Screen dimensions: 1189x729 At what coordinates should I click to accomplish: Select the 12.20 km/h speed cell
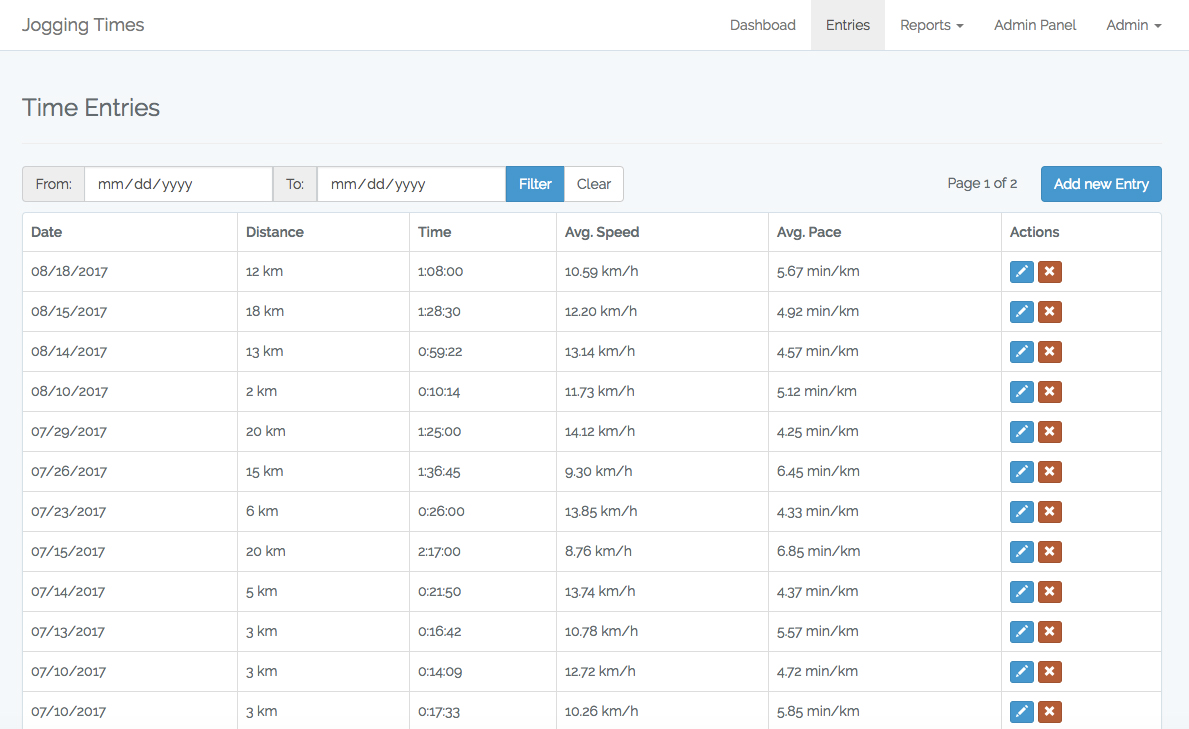662,312
